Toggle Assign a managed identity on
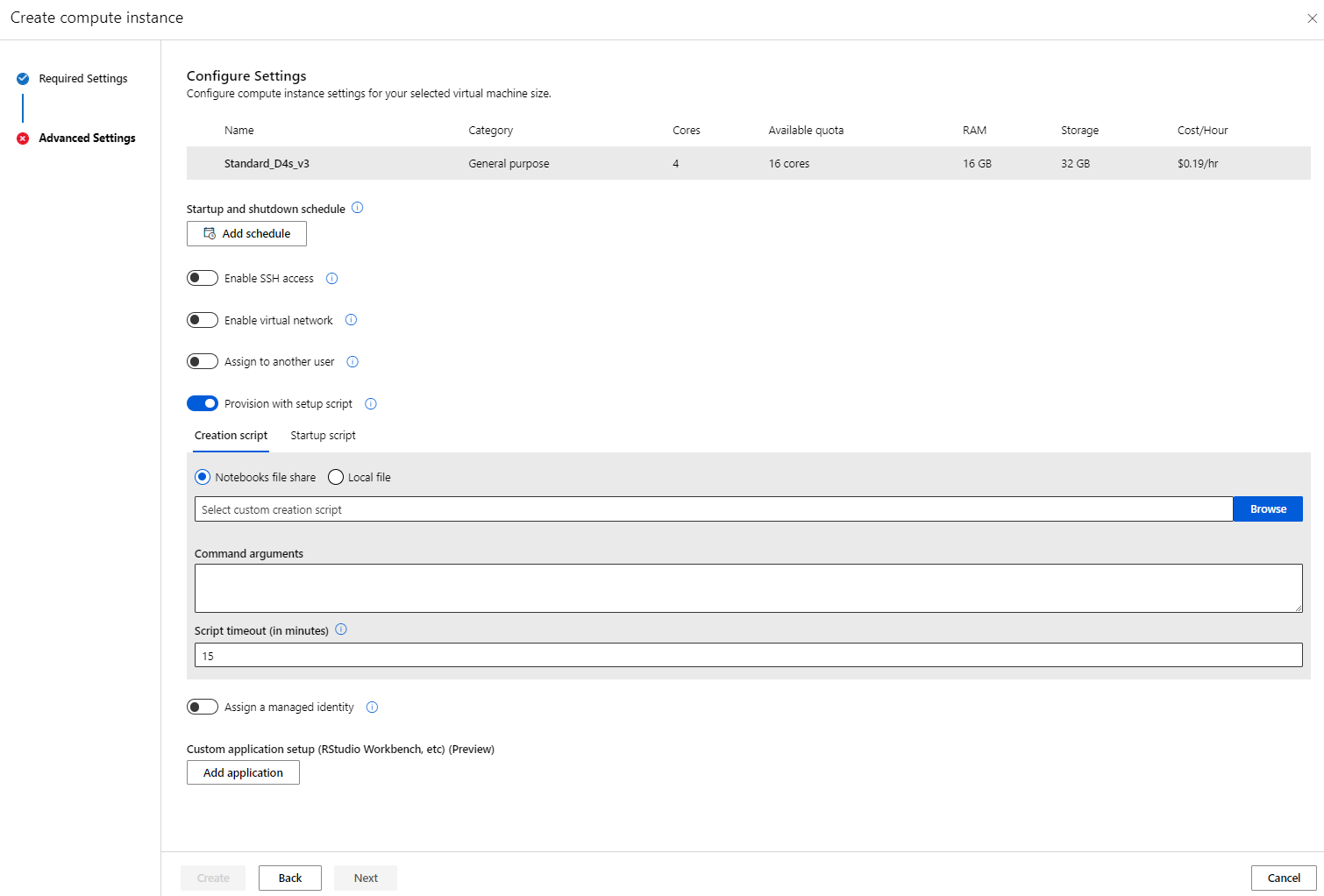This screenshot has width=1324, height=896. (x=203, y=708)
